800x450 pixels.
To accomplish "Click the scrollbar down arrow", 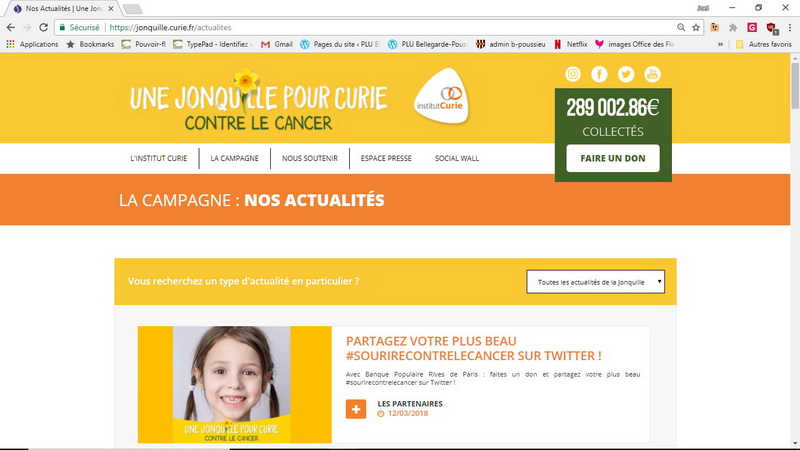I will pos(795,443).
